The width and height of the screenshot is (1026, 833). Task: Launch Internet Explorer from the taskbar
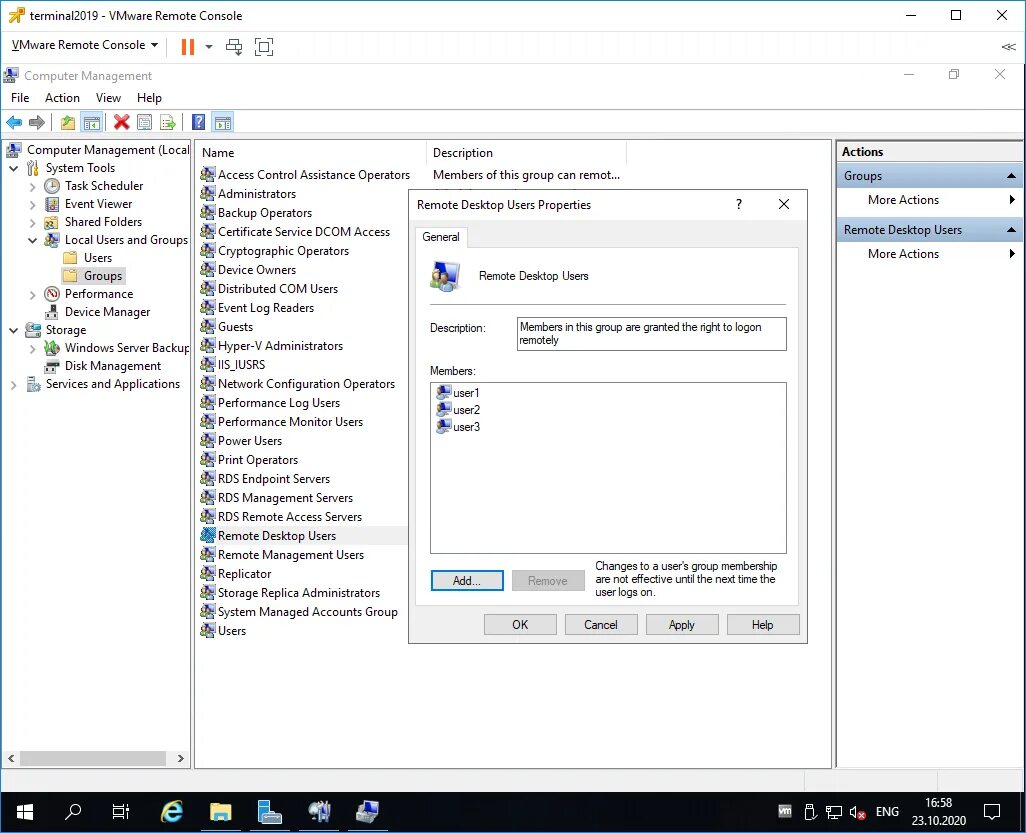(172, 812)
